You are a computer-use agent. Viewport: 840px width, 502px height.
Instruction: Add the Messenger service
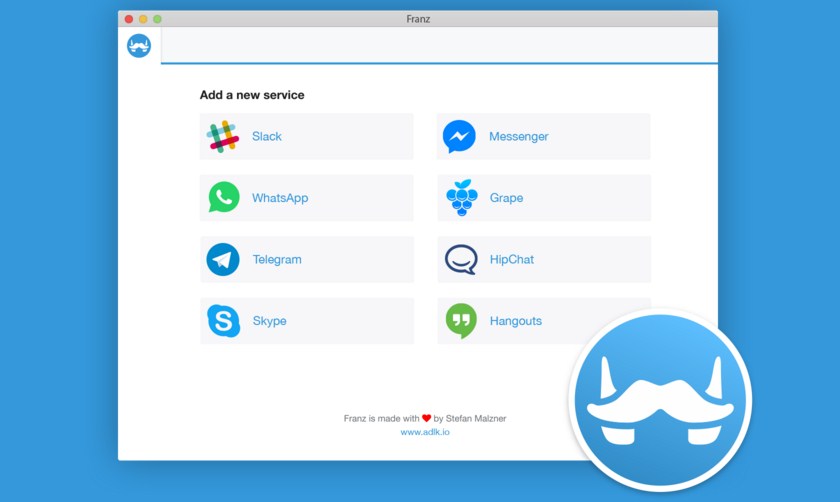[x=543, y=136]
